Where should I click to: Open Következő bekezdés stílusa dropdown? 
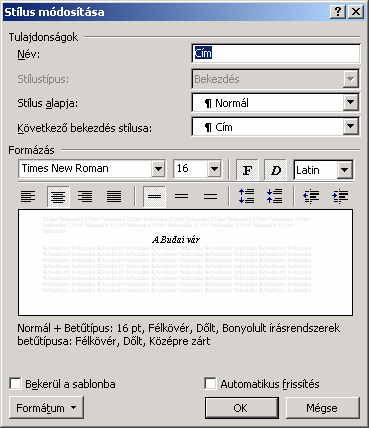(x=351, y=127)
